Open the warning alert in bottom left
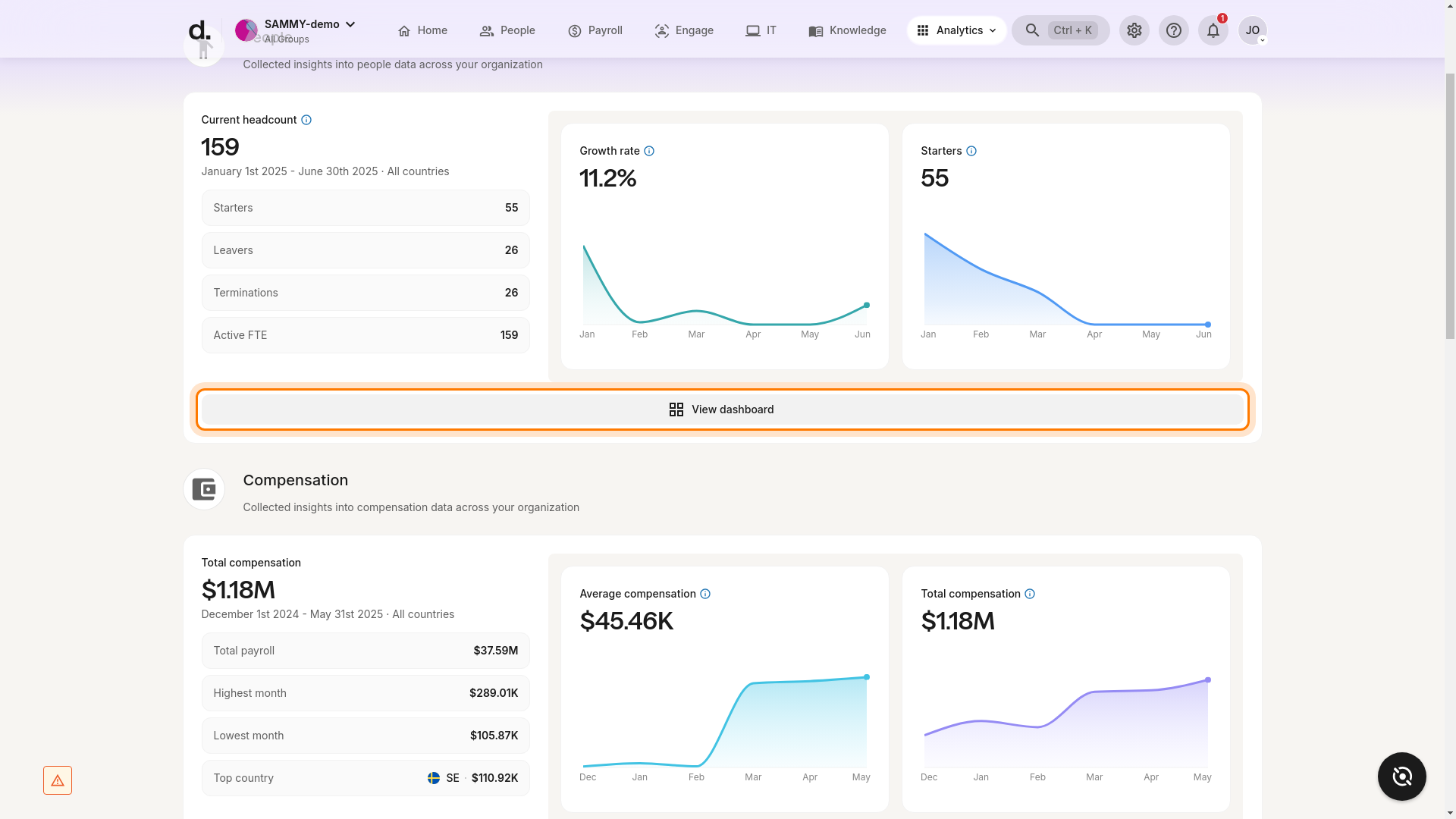 tap(58, 780)
